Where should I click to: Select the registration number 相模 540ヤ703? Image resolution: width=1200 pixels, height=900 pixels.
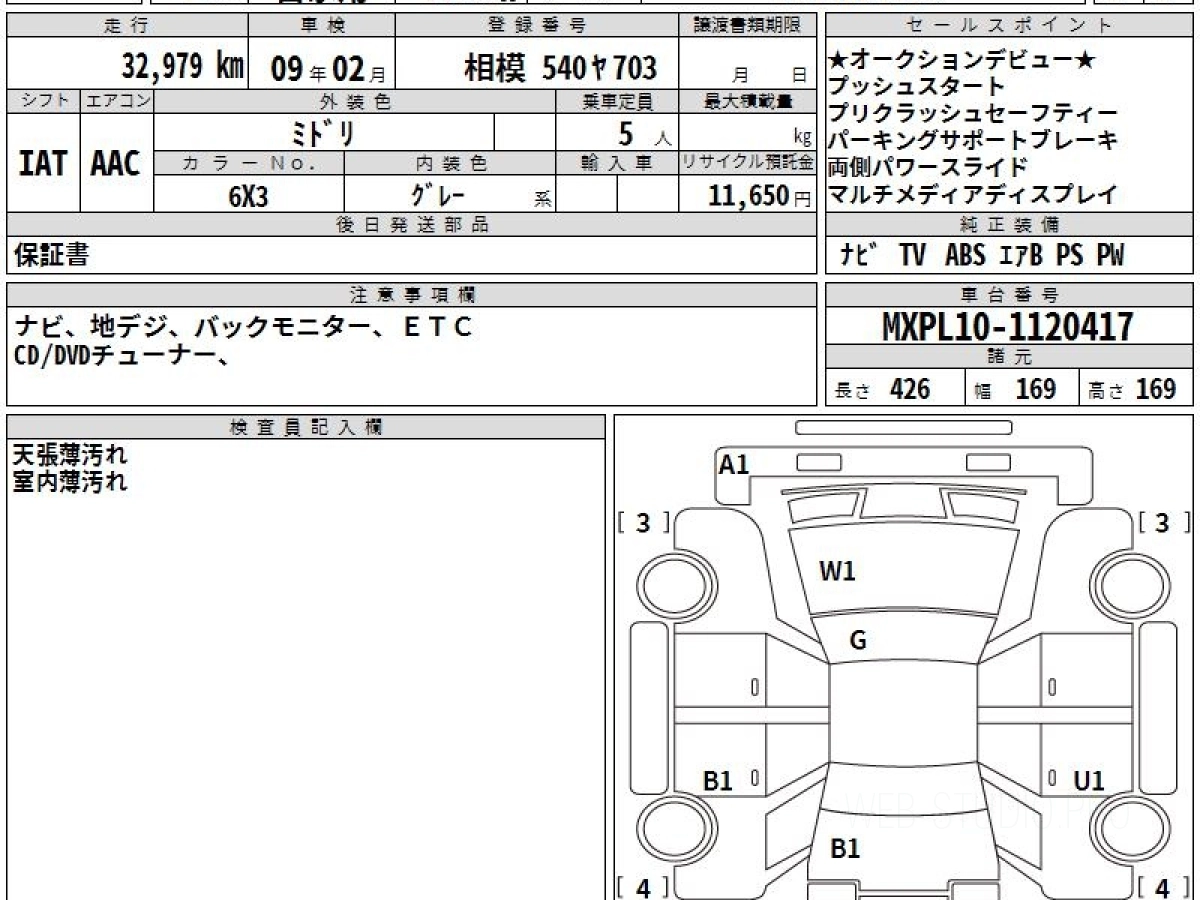560,68
